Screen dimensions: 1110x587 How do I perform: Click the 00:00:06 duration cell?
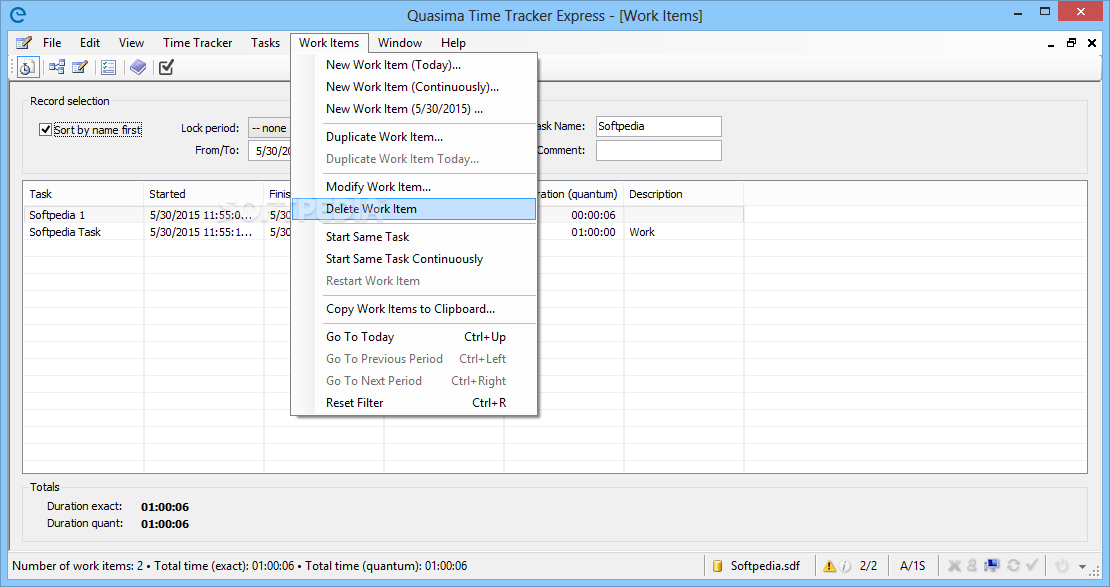pyautogui.click(x=593, y=215)
